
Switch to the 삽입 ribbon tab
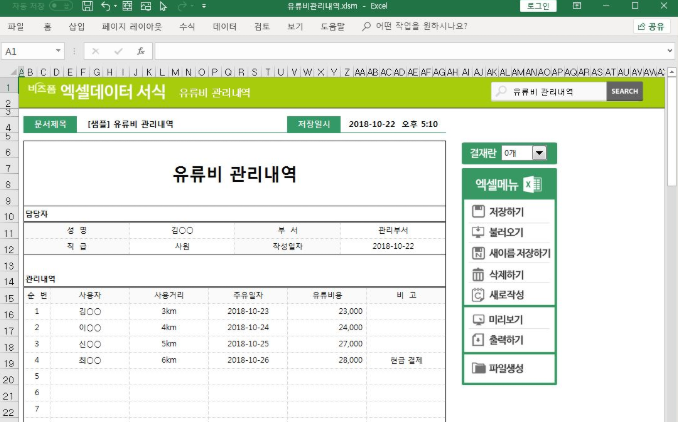pyautogui.click(x=77, y=26)
